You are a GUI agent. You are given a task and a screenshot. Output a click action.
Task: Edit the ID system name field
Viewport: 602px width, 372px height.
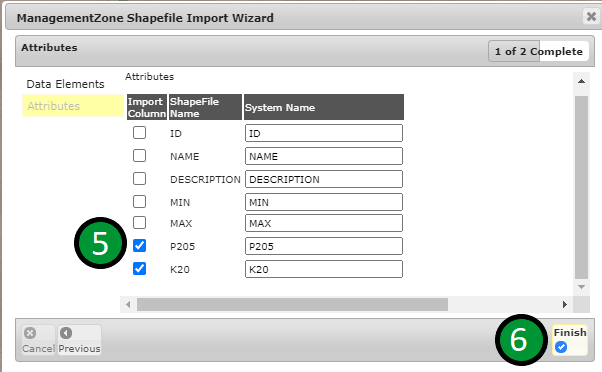point(324,133)
